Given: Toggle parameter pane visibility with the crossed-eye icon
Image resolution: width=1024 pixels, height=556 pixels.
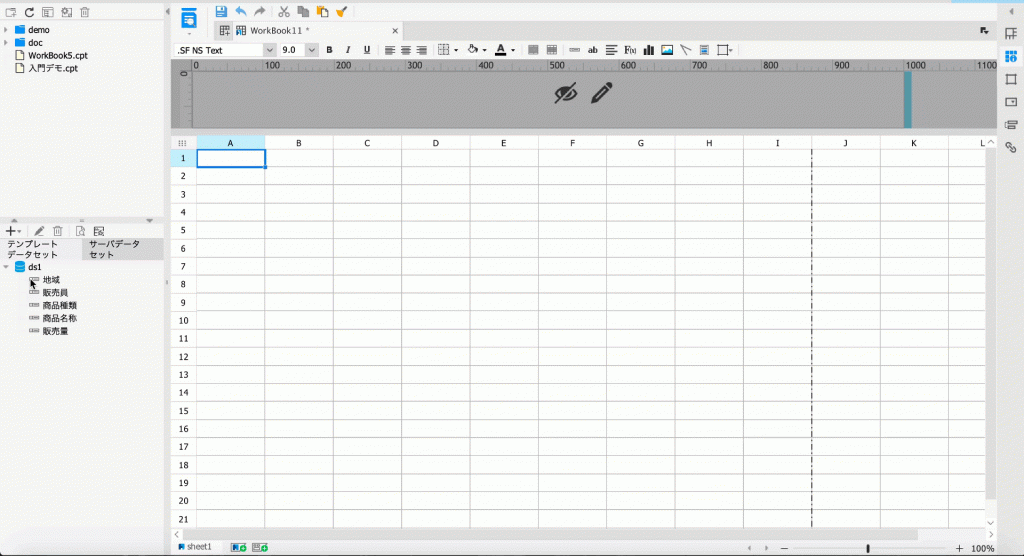Looking at the screenshot, I should 566,93.
